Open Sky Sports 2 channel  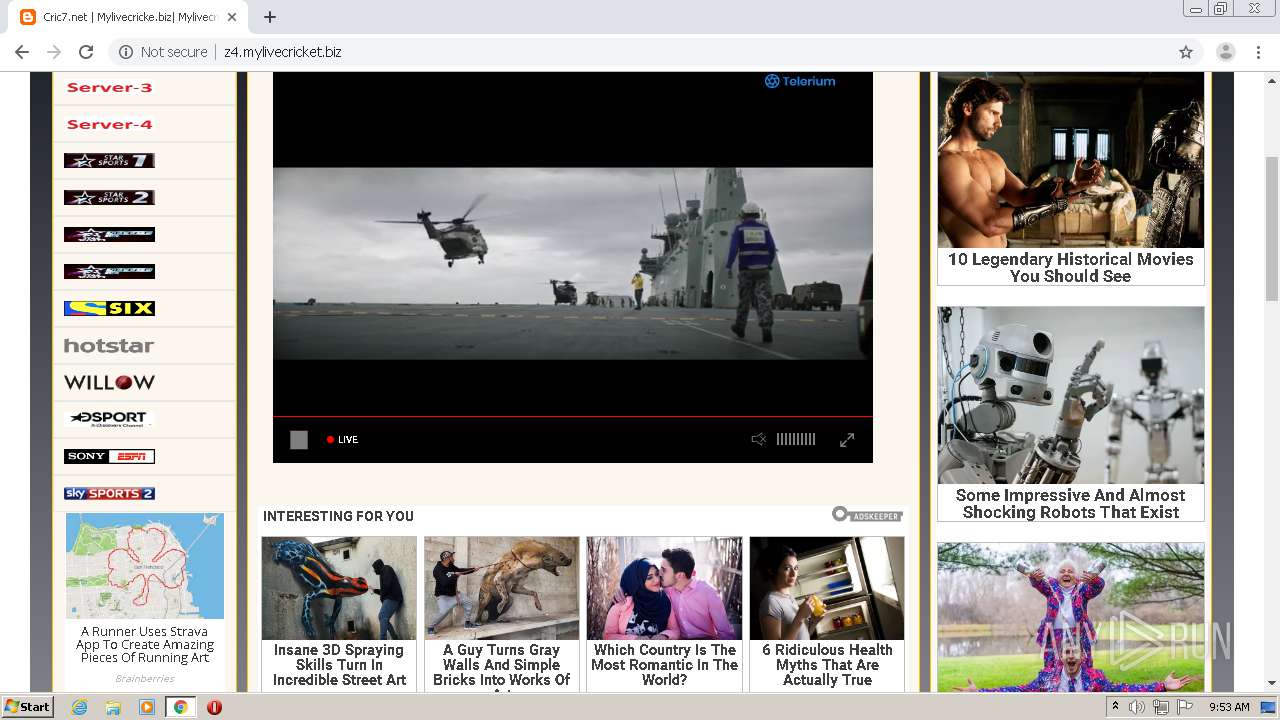(109, 493)
